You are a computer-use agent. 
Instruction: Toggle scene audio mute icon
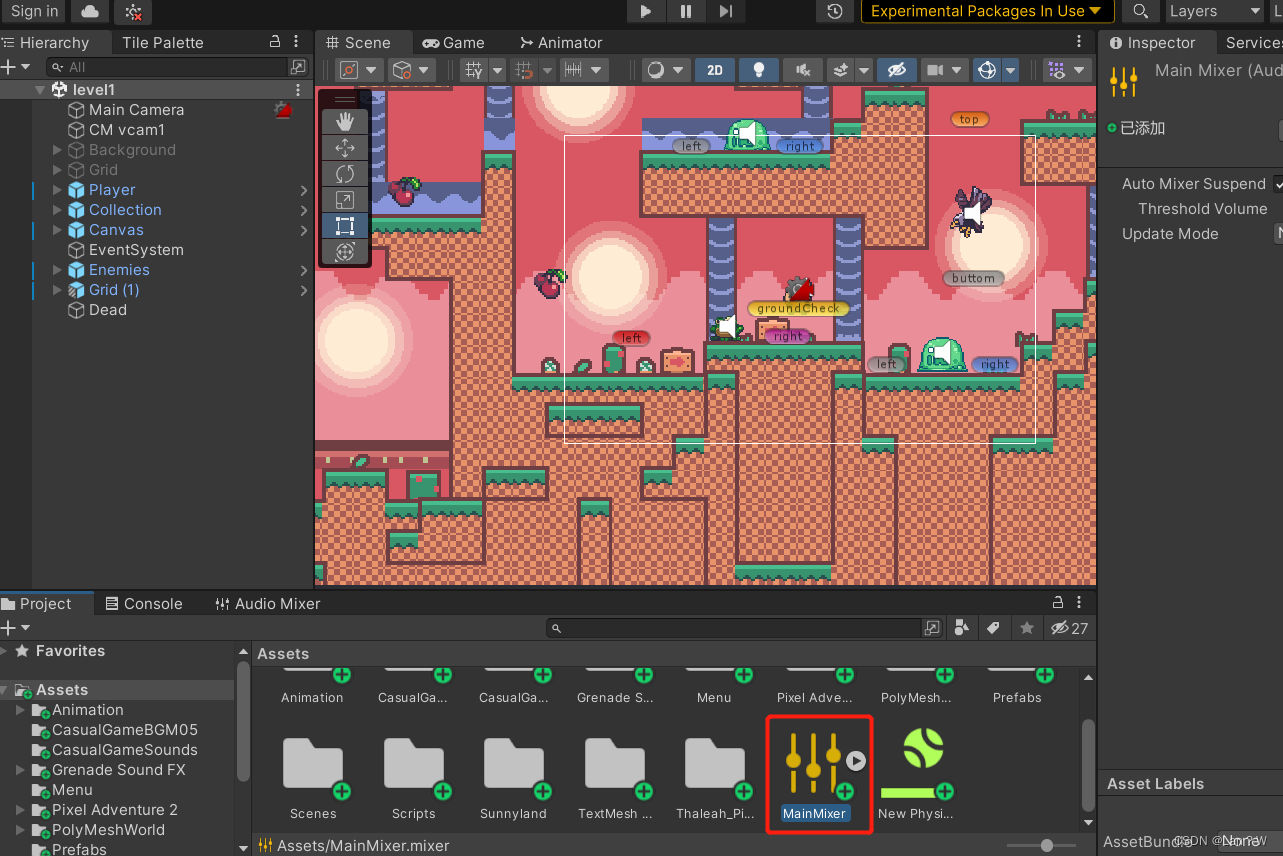point(802,70)
